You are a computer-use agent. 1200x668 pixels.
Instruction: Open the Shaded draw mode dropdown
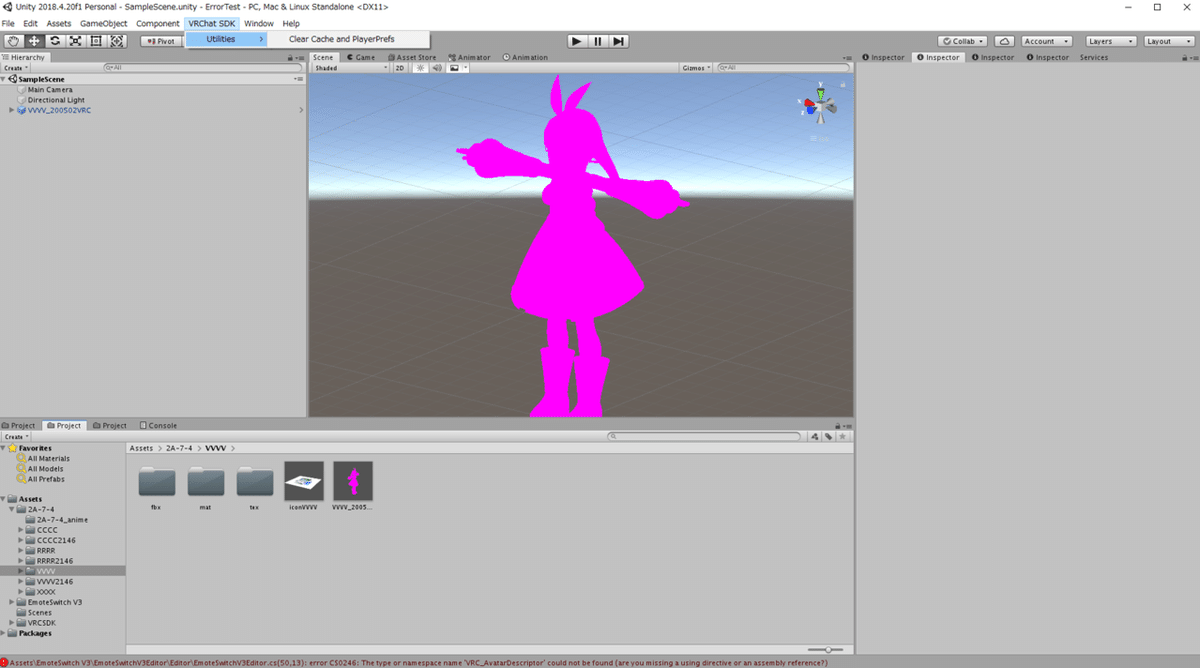(350, 68)
